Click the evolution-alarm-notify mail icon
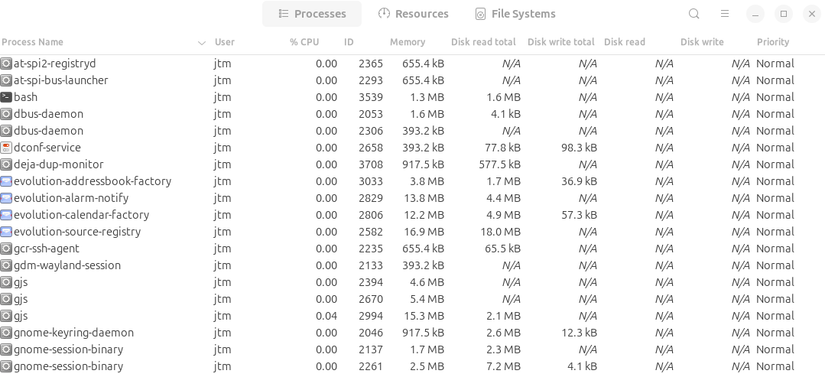 [x=6, y=198]
